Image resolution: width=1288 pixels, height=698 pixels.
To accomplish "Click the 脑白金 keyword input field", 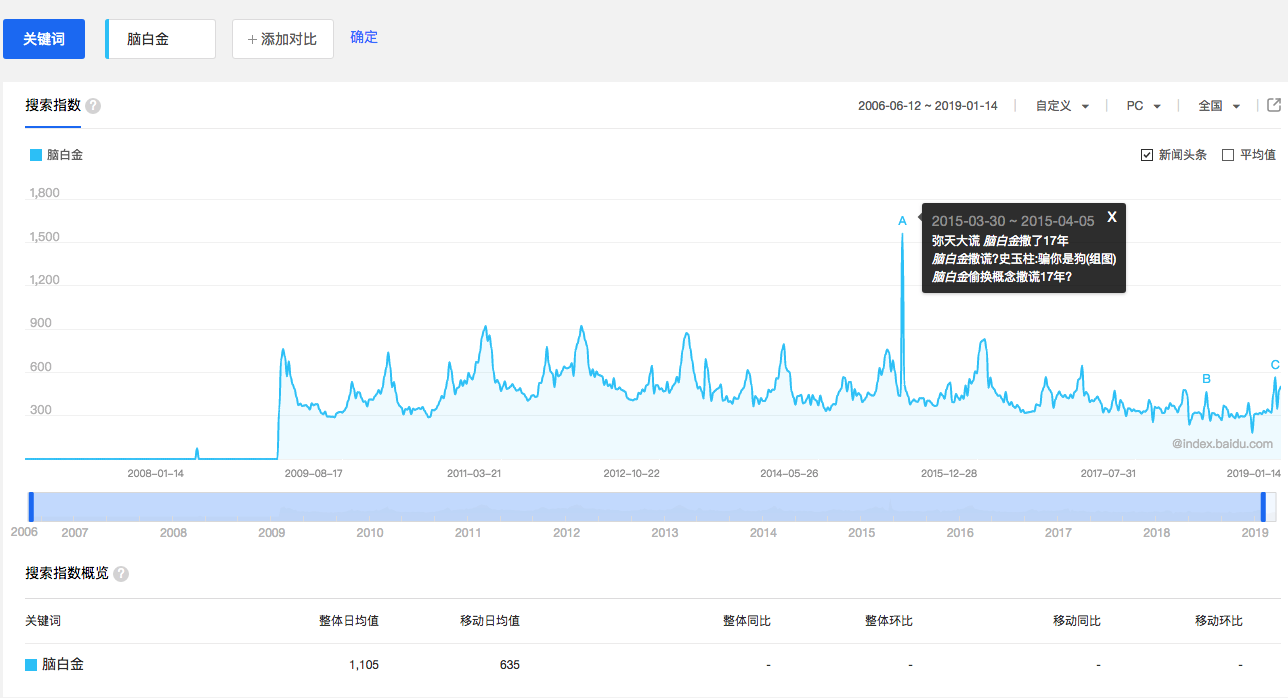I will click(162, 39).
